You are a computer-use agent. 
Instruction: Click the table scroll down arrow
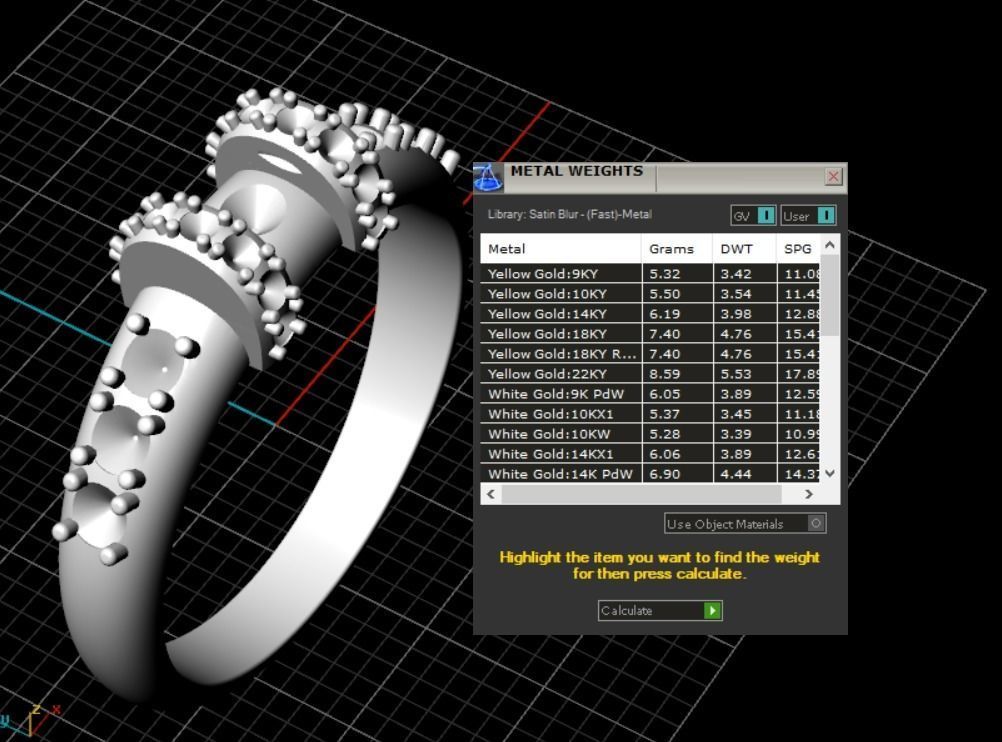tap(830, 474)
